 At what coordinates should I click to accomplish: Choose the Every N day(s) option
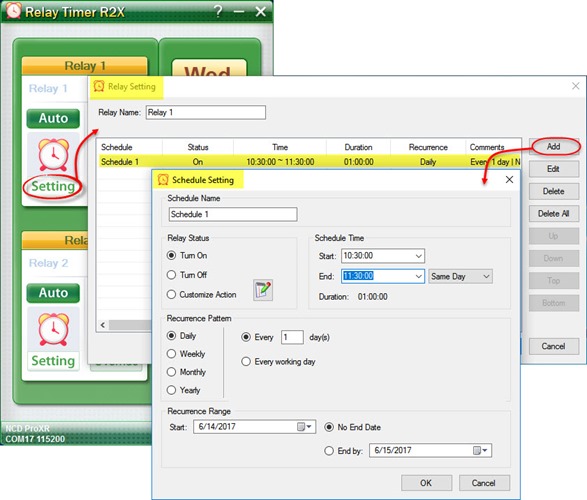(246, 337)
